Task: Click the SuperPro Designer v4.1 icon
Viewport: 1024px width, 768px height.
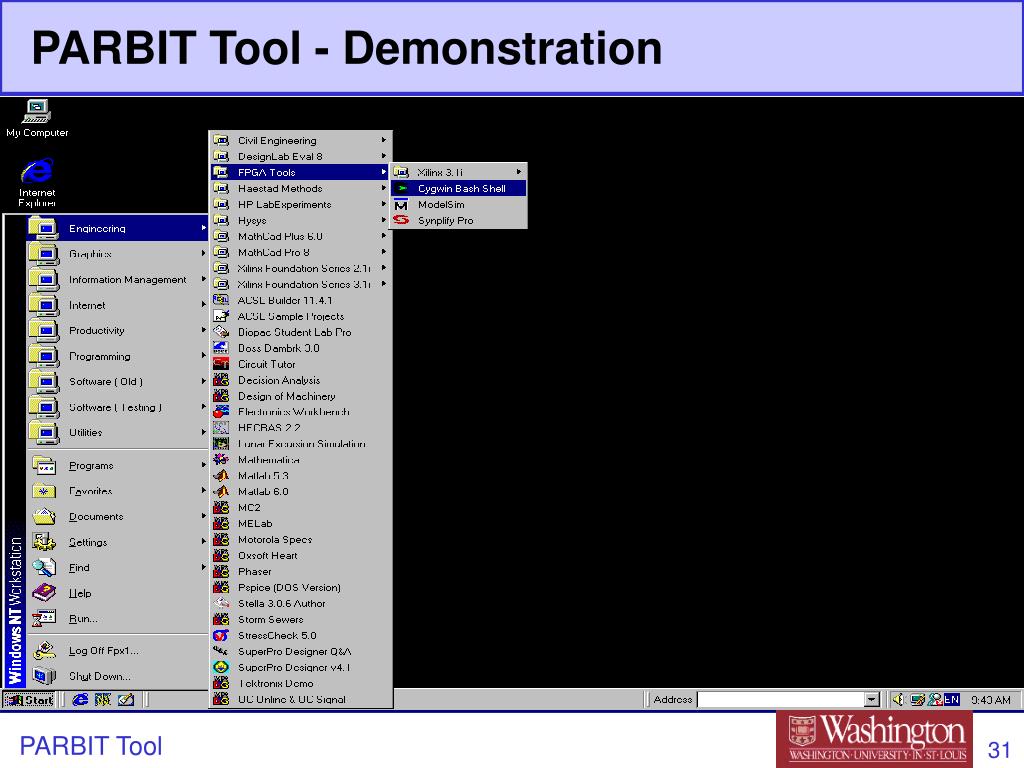Action: coord(221,667)
